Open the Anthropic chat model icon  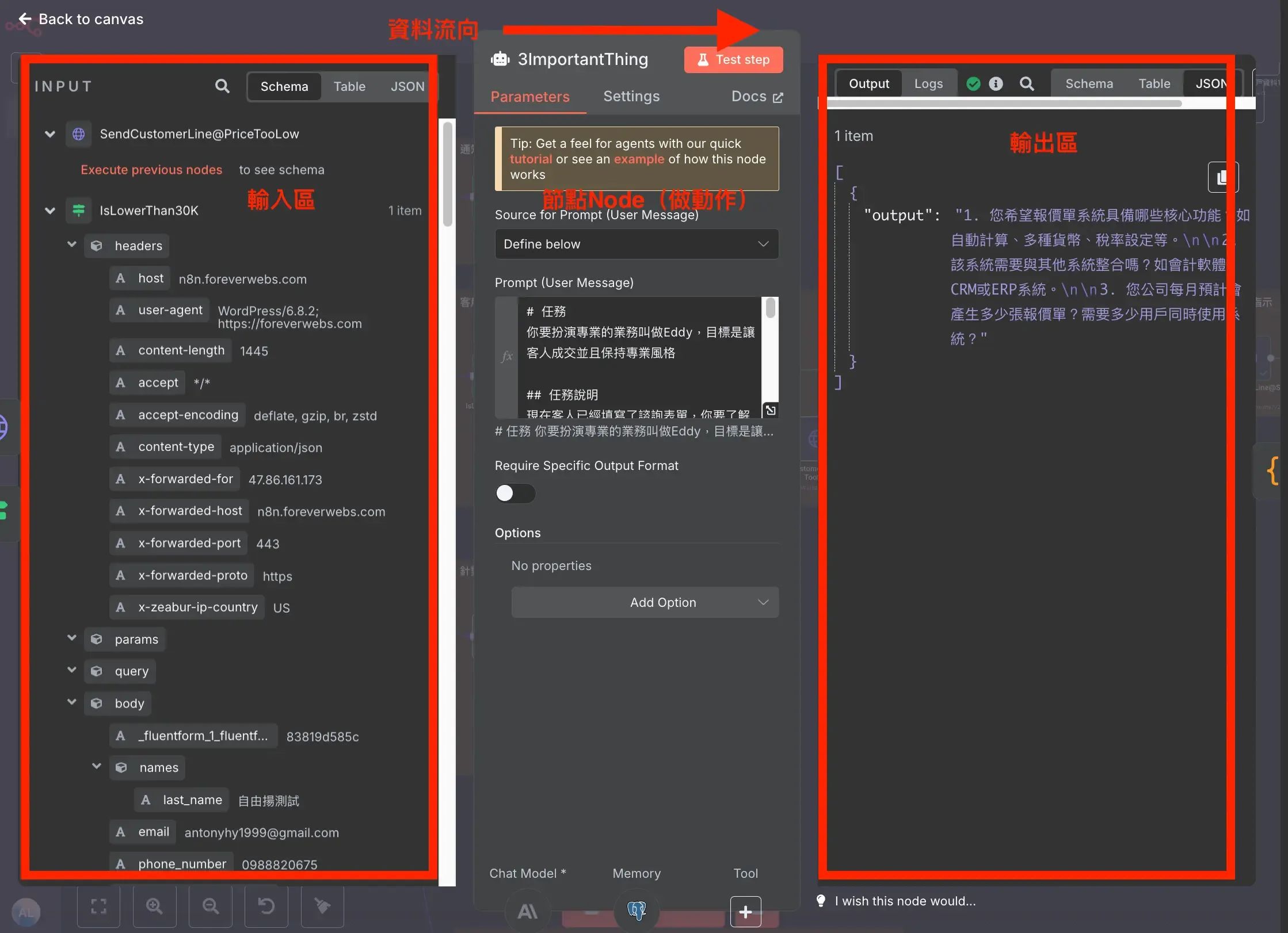coord(527,911)
